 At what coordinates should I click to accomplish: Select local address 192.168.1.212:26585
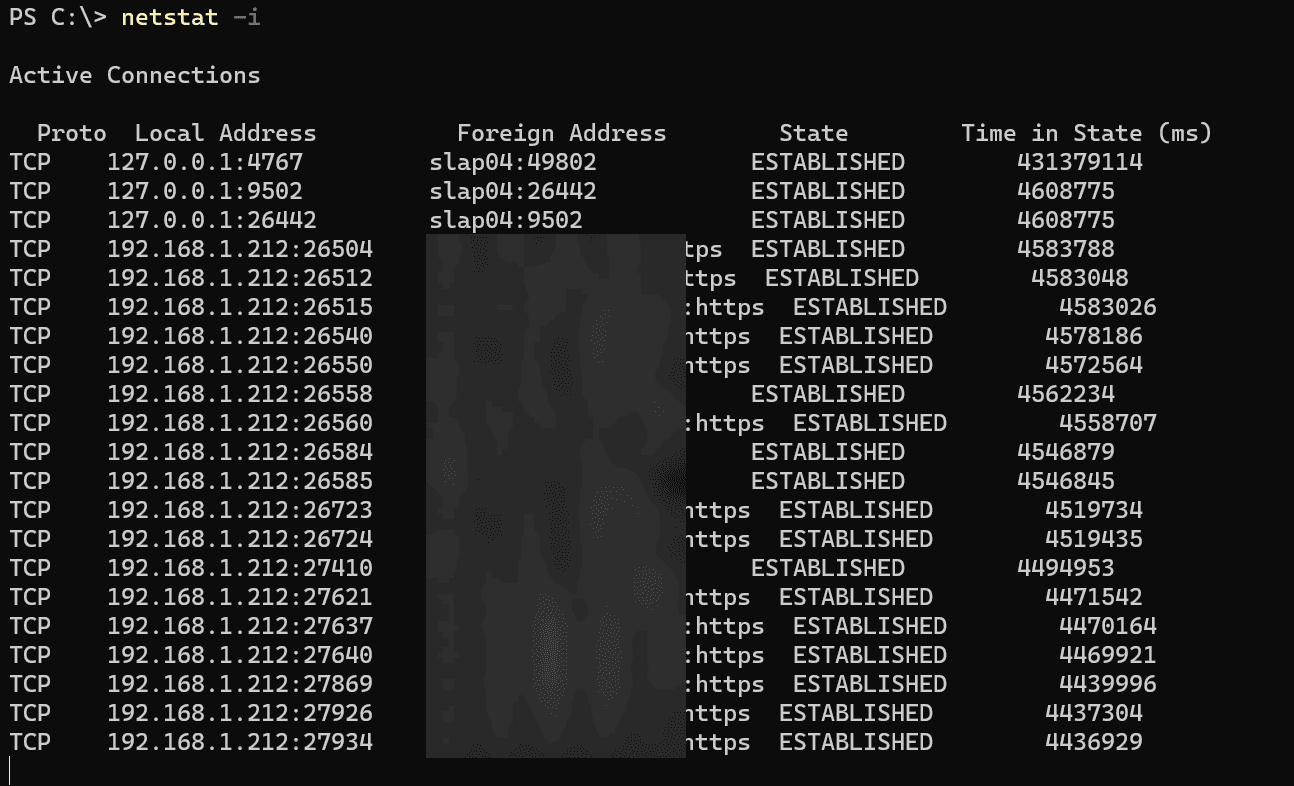pyautogui.click(x=240, y=481)
